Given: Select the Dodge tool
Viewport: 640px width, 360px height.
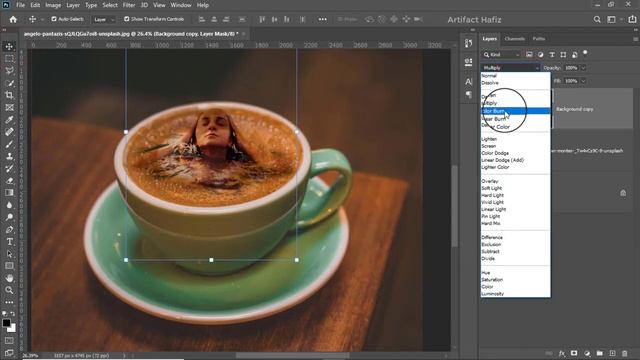Looking at the screenshot, I should click(9, 217).
